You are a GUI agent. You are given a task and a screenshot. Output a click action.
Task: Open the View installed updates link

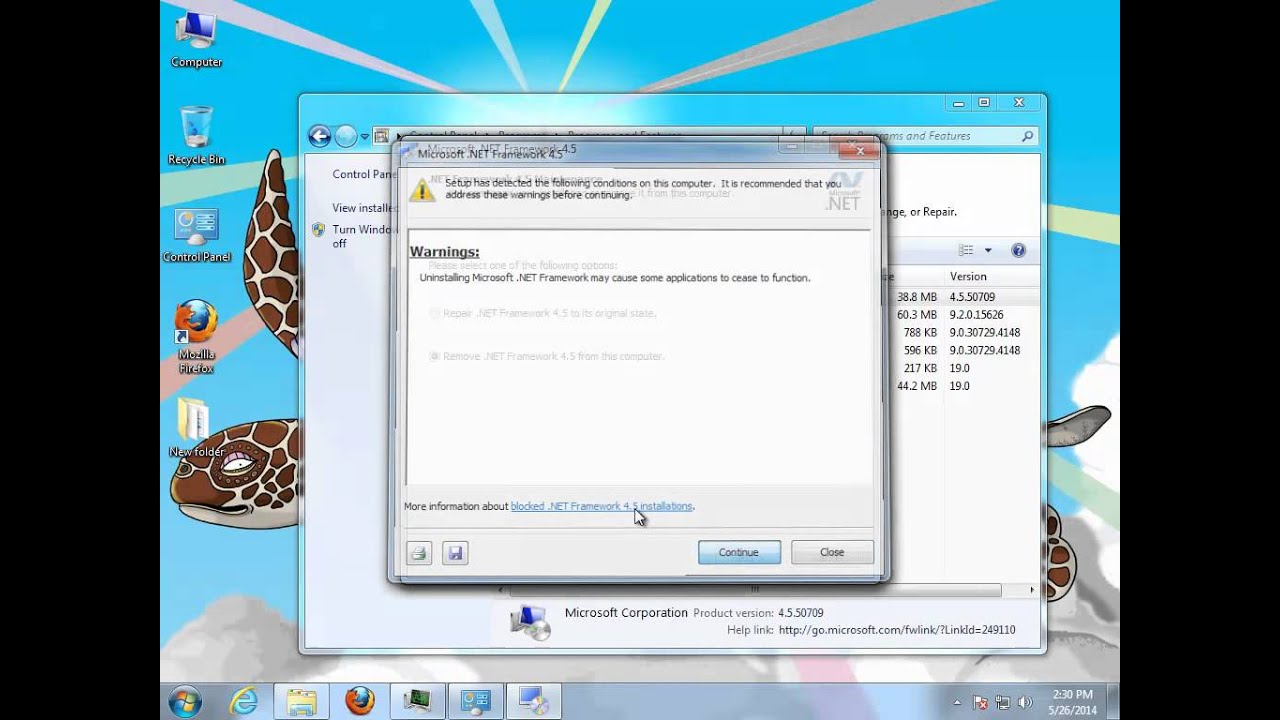click(364, 208)
